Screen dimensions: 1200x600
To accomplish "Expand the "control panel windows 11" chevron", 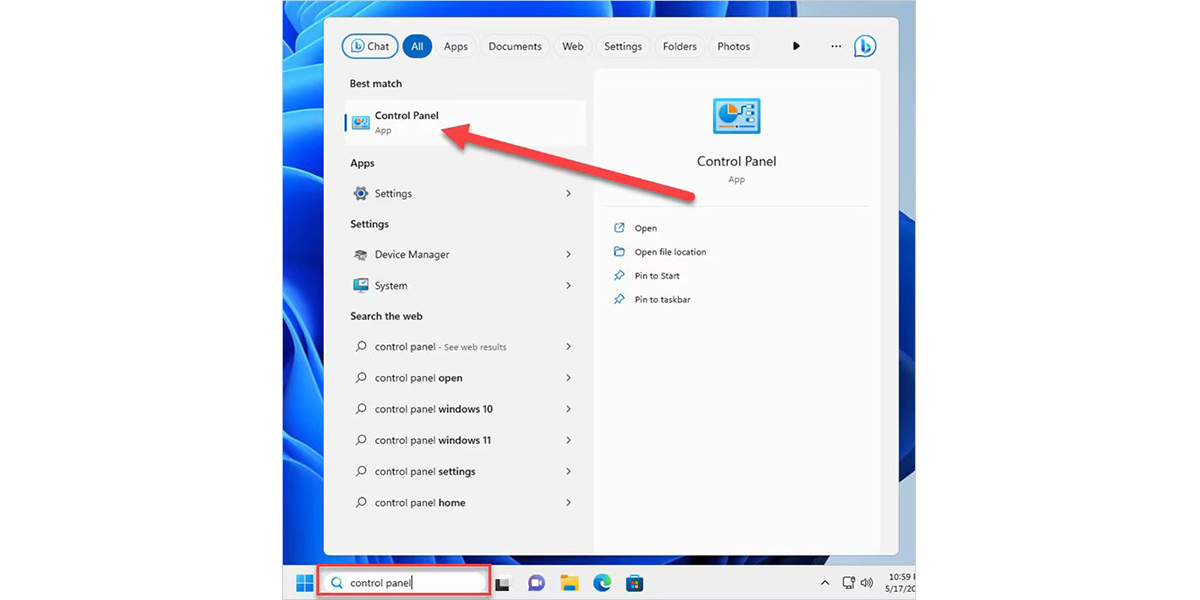I will coord(568,440).
